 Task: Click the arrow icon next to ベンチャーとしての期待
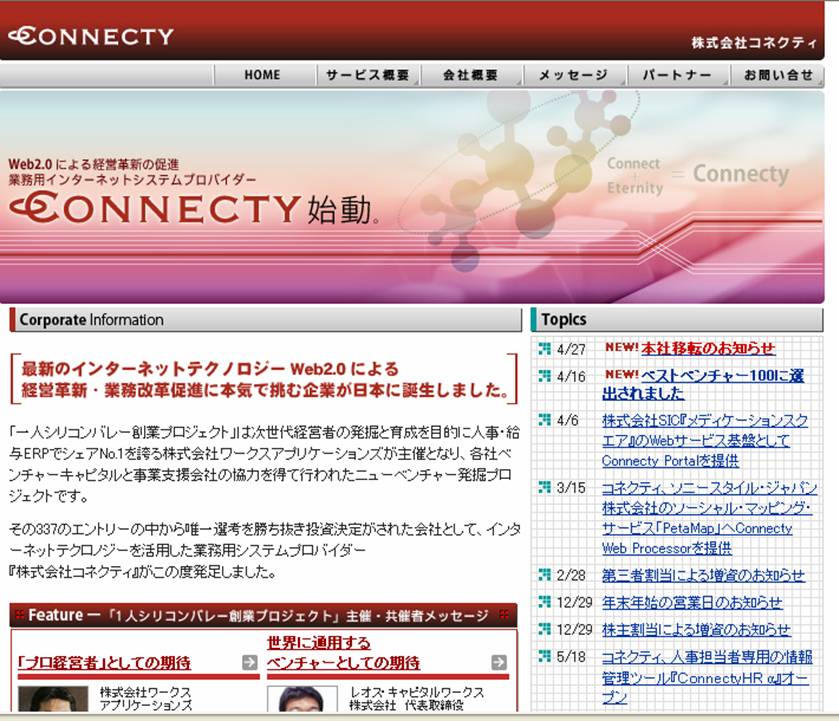499,662
